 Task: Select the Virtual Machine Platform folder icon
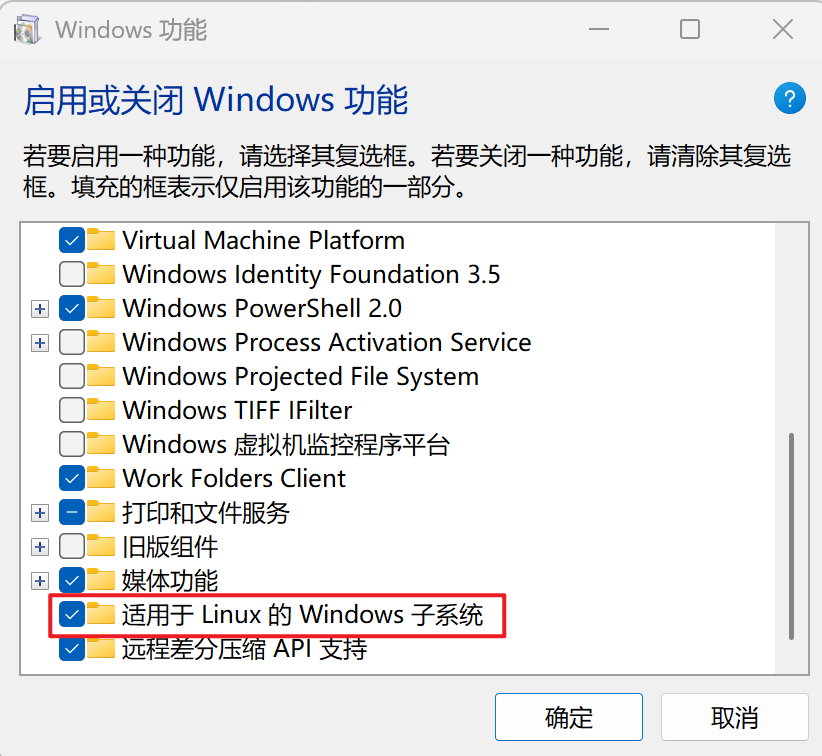point(101,240)
